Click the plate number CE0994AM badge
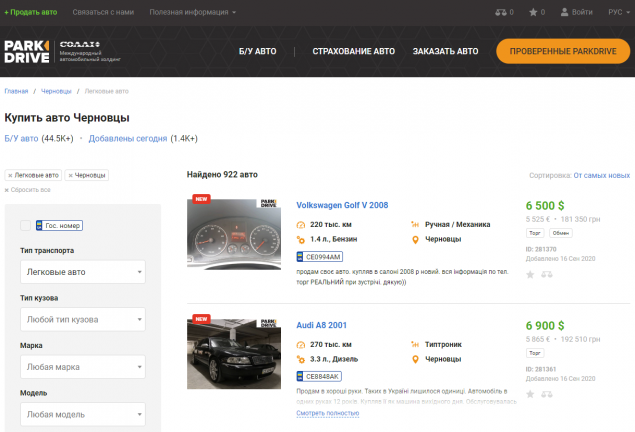 click(320, 257)
